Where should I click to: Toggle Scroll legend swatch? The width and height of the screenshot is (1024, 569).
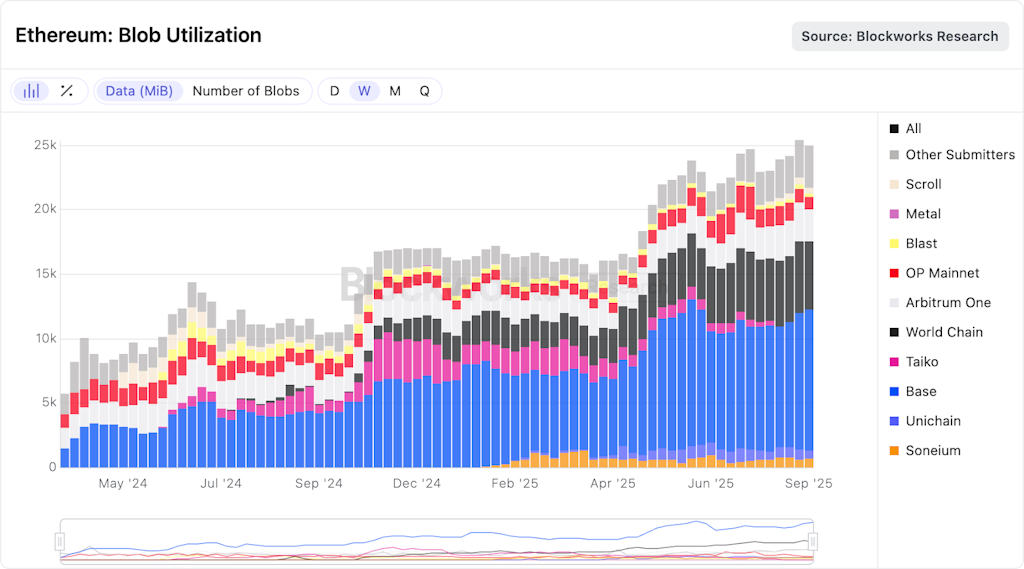pos(894,184)
